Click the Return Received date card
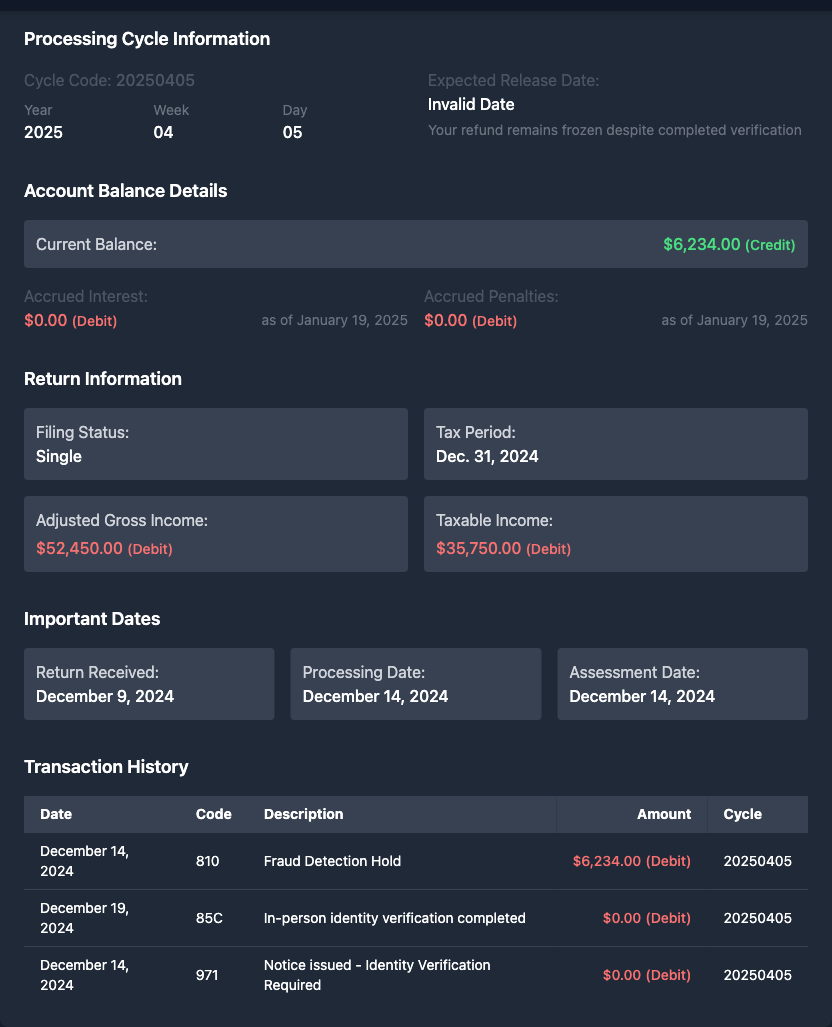 (149, 684)
